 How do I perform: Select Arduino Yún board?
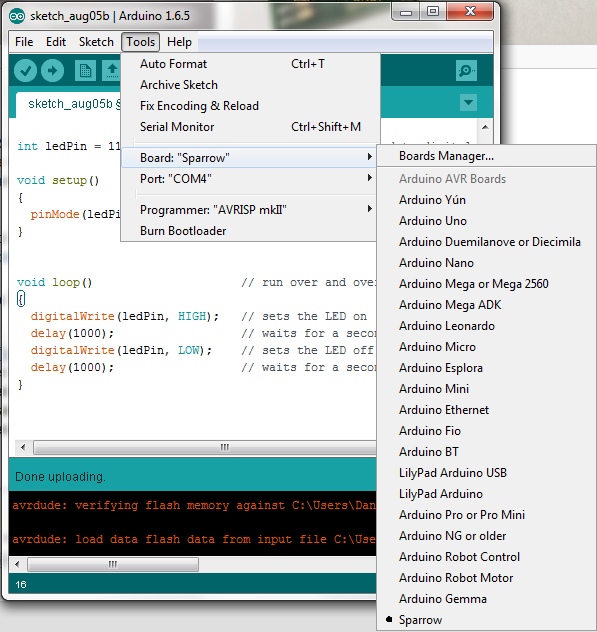[487, 200]
